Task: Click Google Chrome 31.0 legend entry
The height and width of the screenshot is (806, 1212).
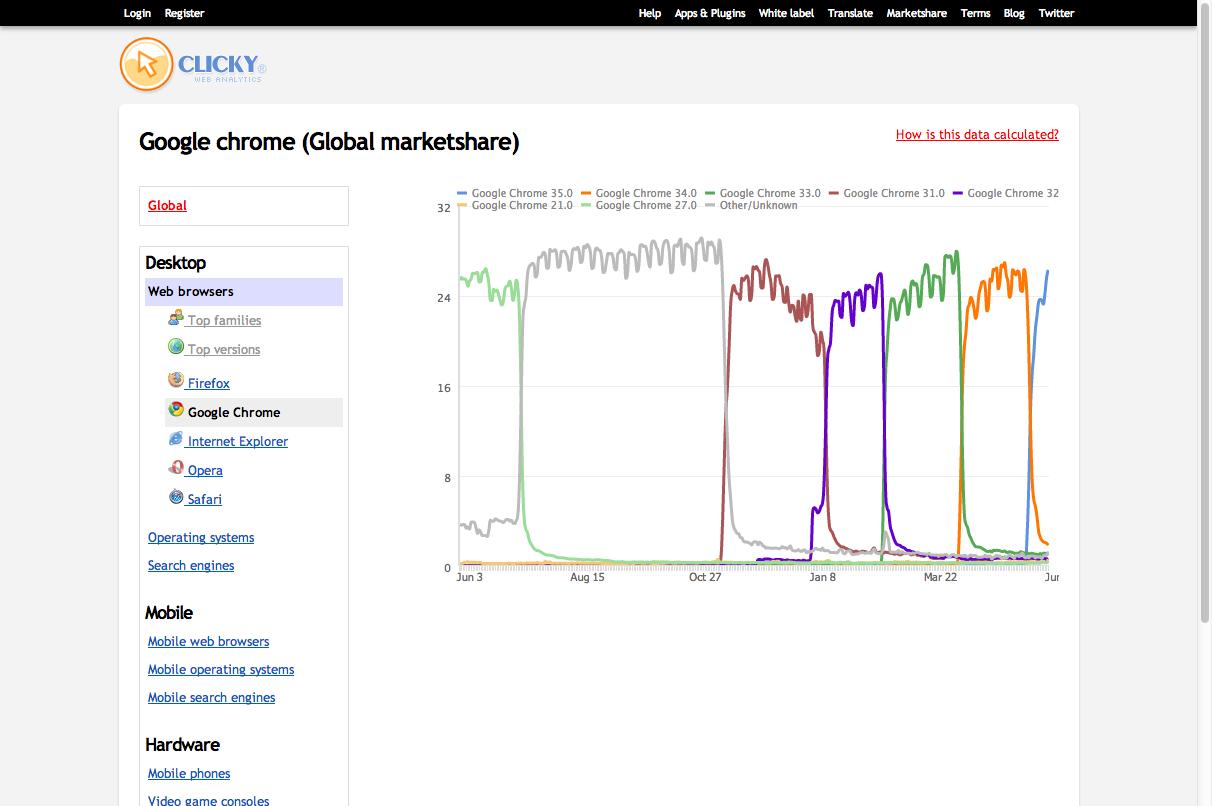Action: 887,193
